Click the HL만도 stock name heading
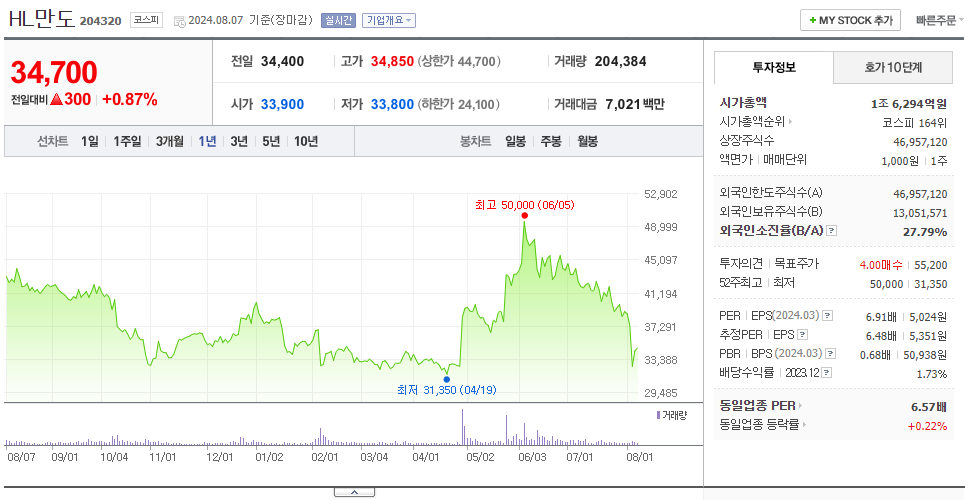This screenshot has height=500, width=968. tap(42, 20)
